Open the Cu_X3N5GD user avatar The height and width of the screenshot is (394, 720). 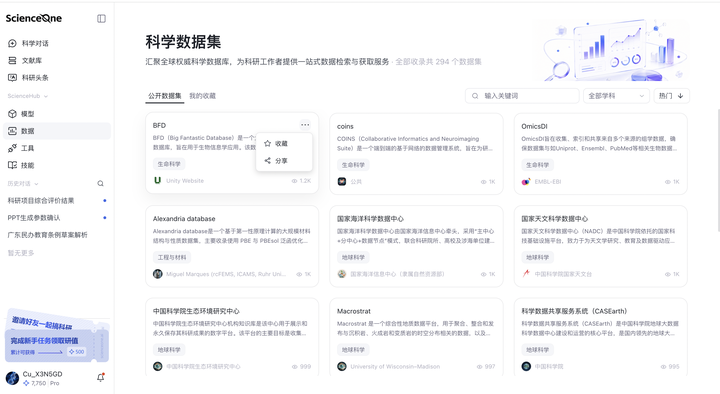pos(12,378)
